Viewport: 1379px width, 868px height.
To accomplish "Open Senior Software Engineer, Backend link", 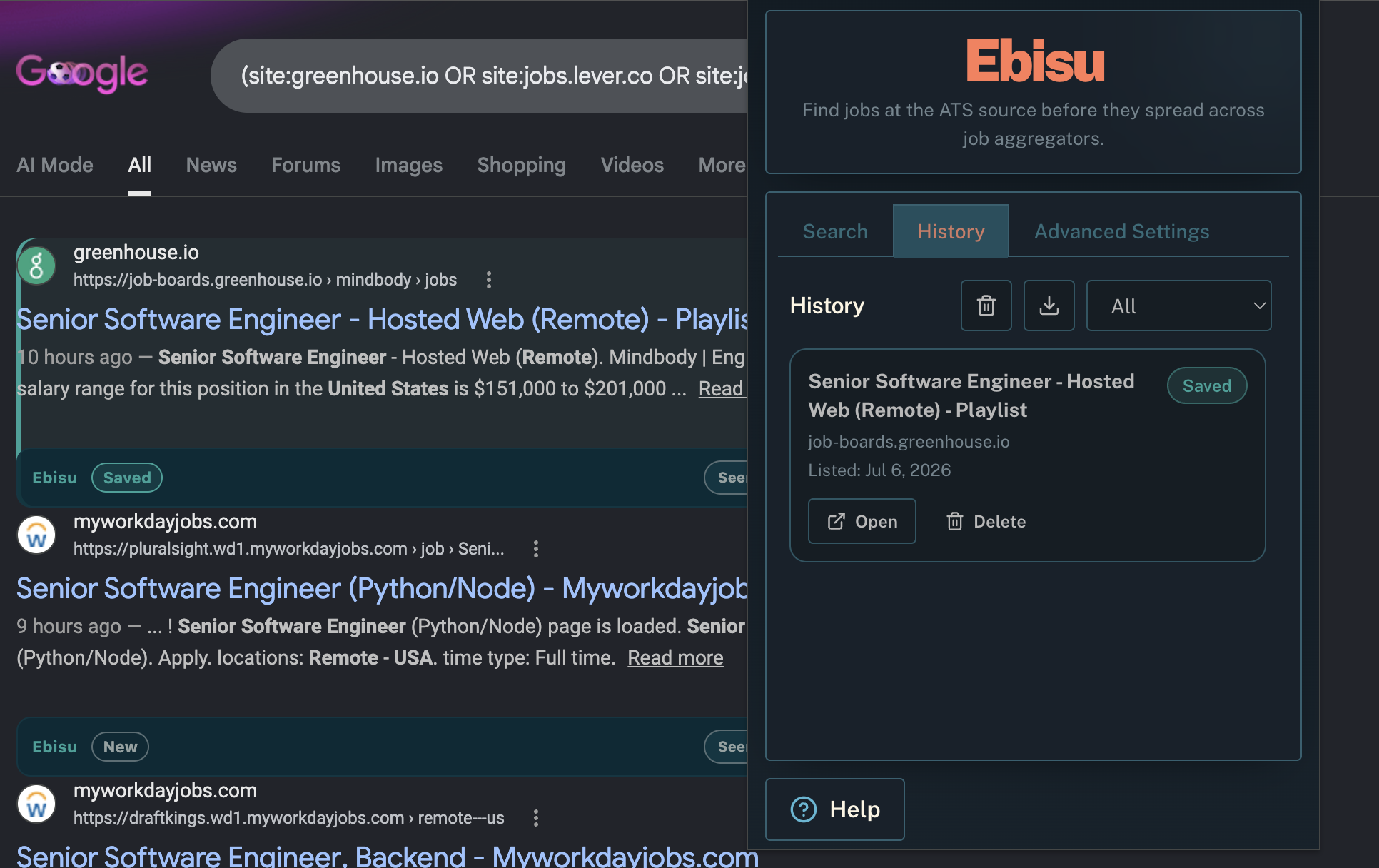I will click(x=388, y=855).
